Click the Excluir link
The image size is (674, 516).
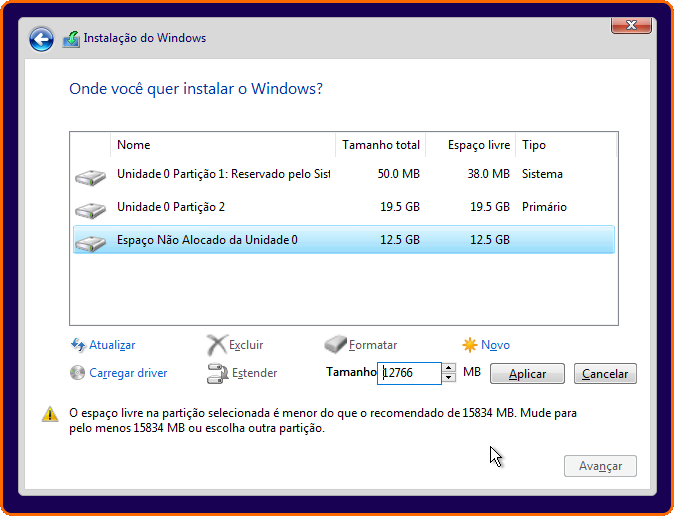click(x=246, y=345)
